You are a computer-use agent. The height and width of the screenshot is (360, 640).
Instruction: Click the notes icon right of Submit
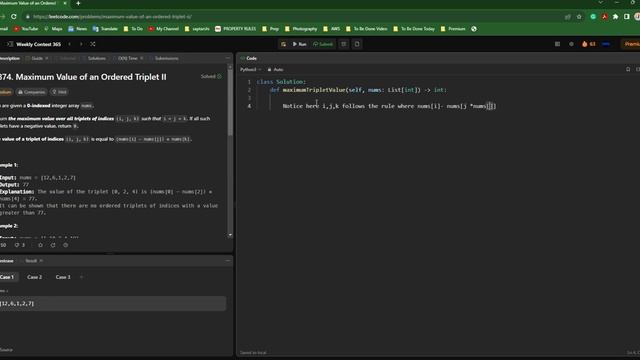pyautogui.click(x=344, y=44)
